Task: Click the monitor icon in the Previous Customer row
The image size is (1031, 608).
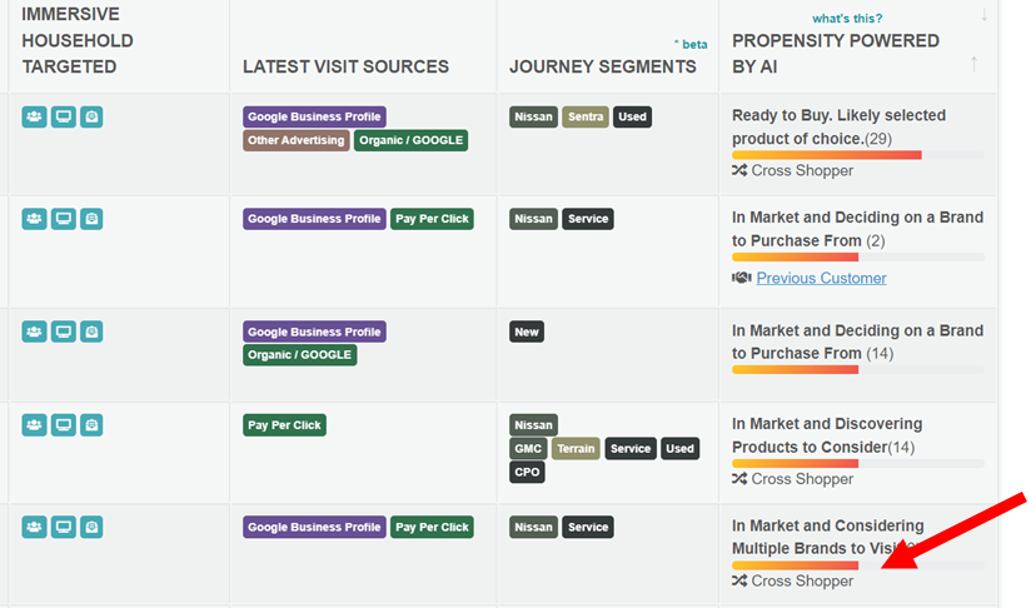Action: (63, 219)
